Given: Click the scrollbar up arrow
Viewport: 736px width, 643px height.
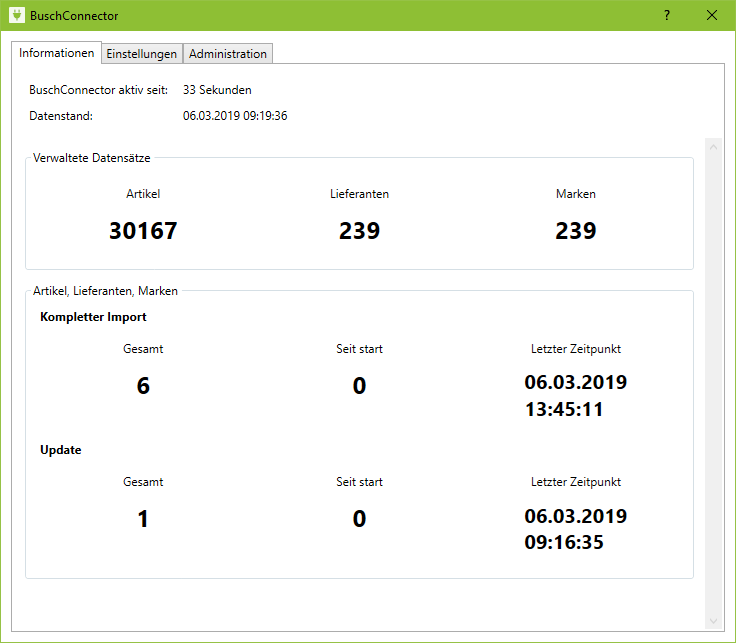Looking at the screenshot, I should (x=714, y=147).
